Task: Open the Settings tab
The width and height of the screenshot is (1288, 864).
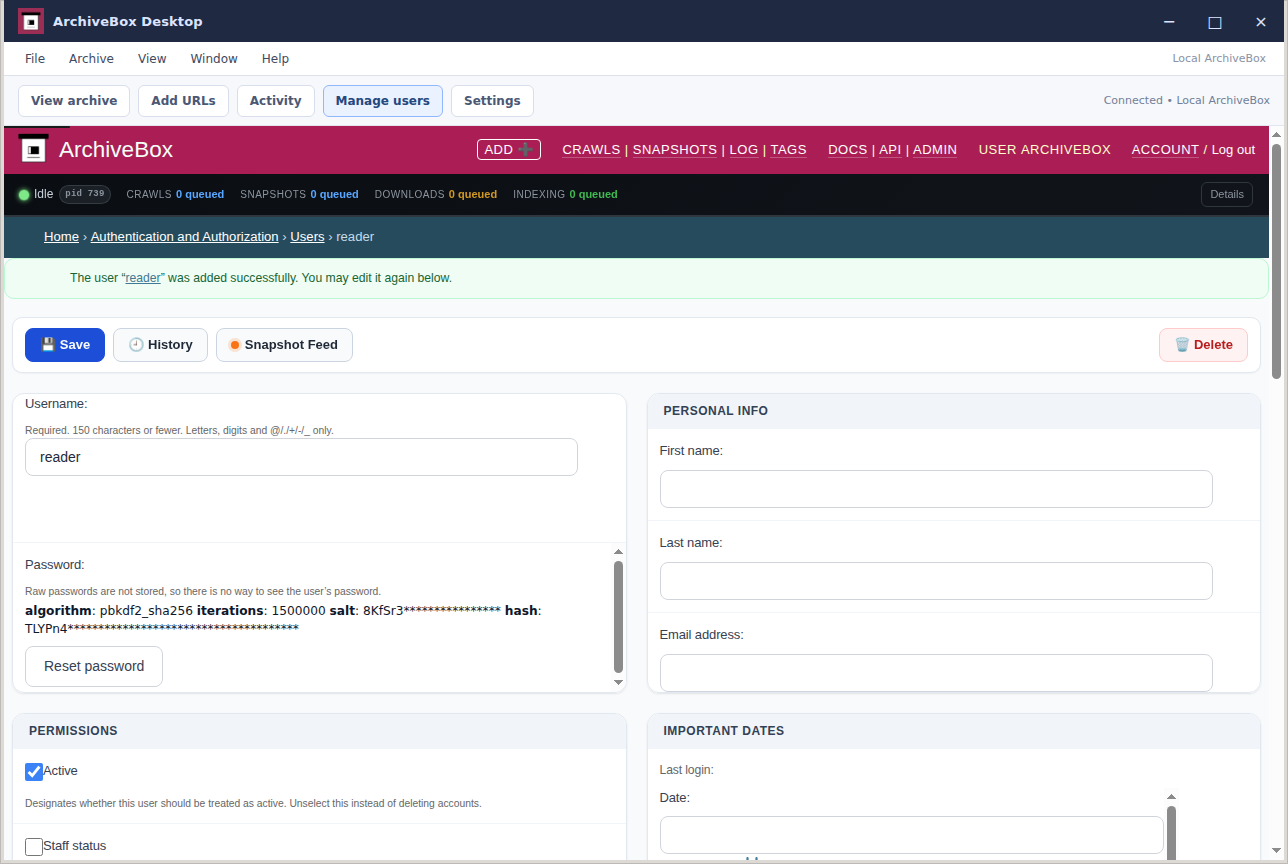Action: 492,101
